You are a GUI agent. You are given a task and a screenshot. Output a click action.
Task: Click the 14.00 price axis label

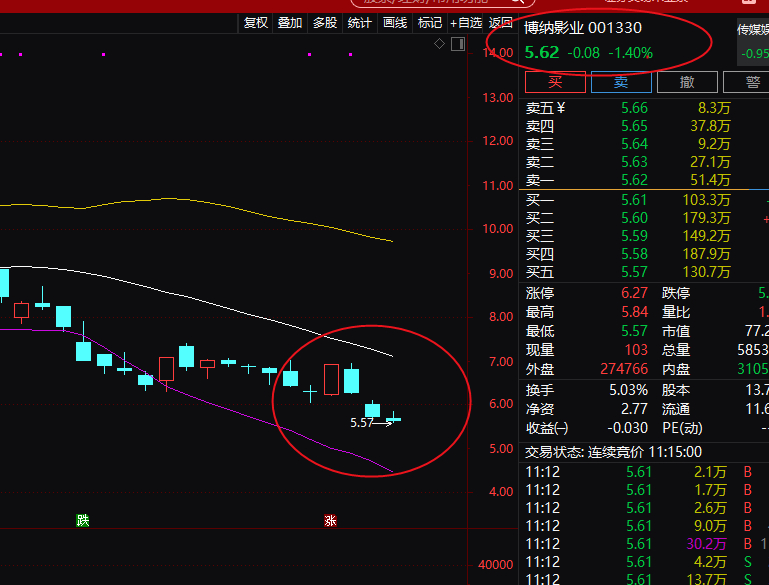pyautogui.click(x=498, y=53)
